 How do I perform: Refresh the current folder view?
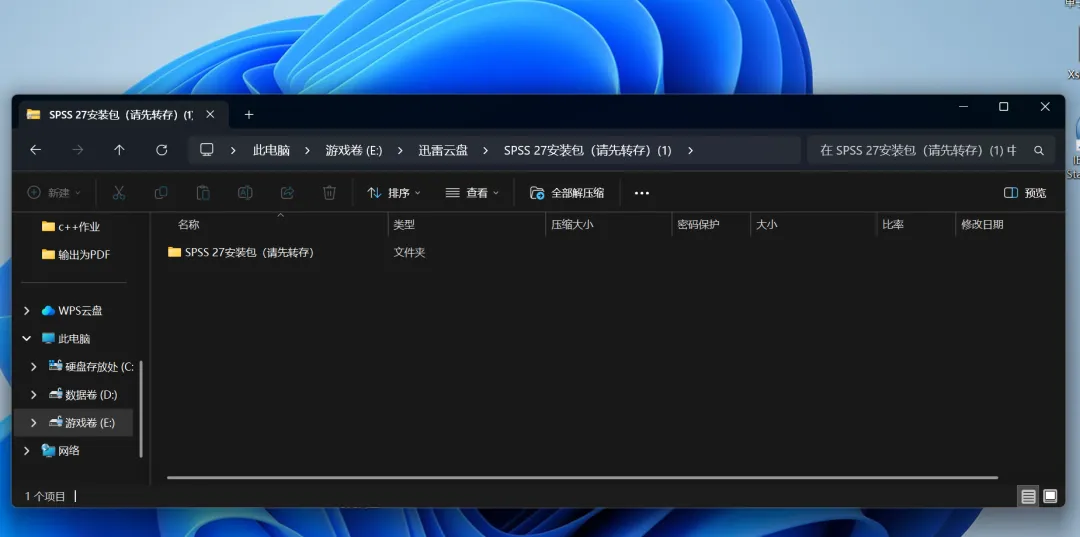[162, 150]
